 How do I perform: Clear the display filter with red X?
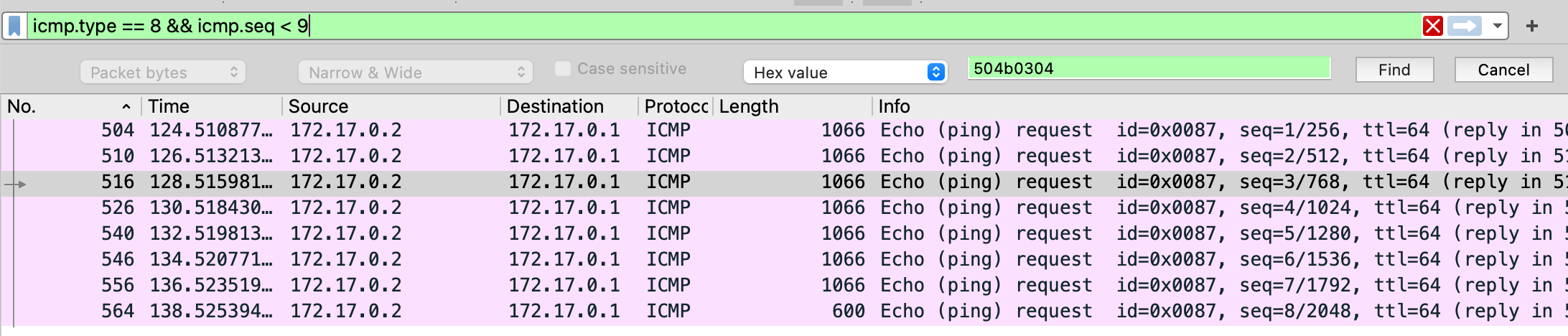1432,27
